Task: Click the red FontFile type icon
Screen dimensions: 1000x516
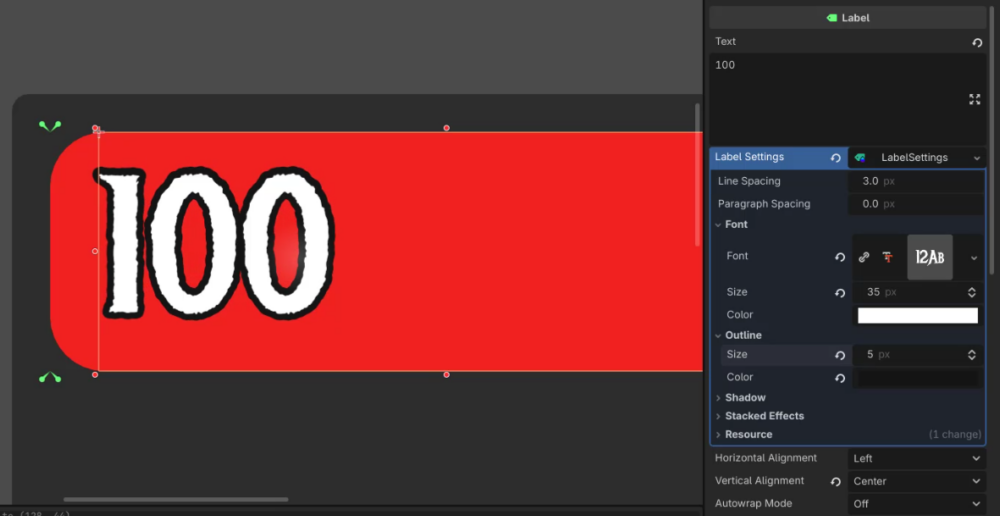Action: click(x=887, y=257)
